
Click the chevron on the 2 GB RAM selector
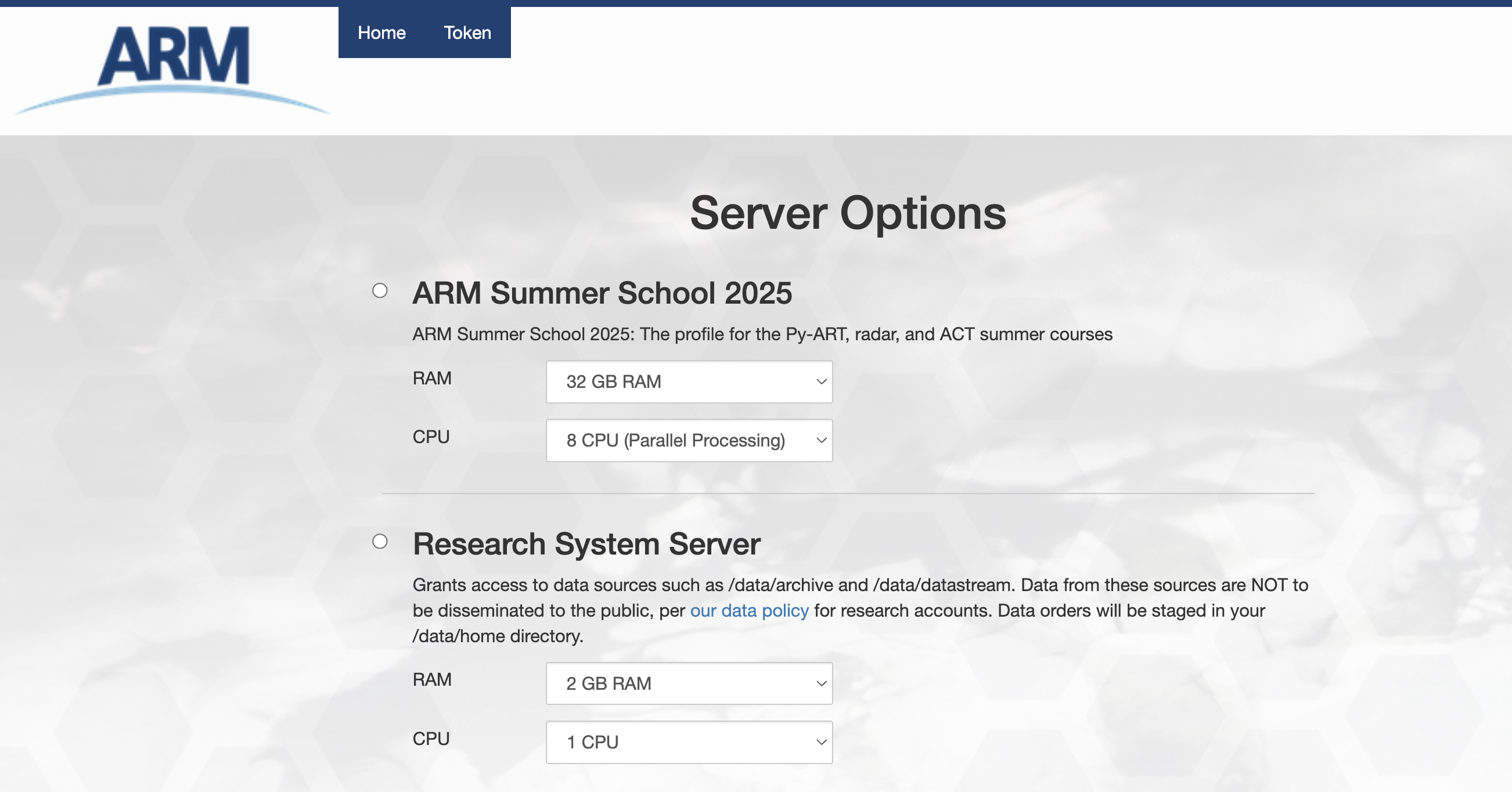(821, 683)
